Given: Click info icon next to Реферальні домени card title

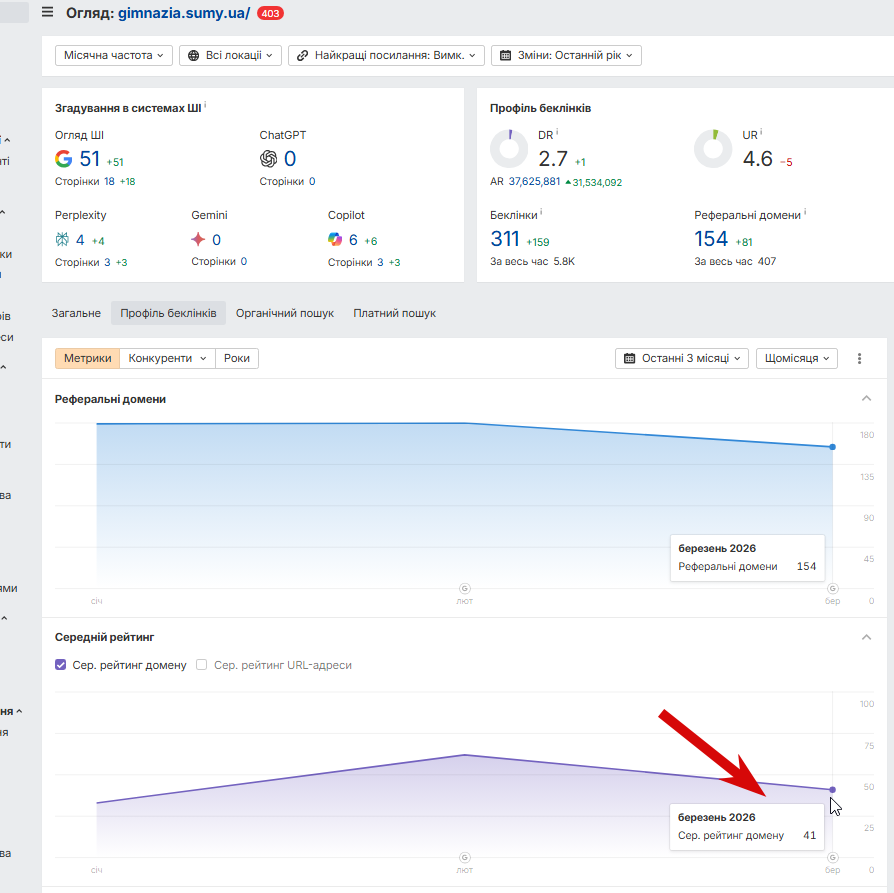Looking at the screenshot, I should (x=805, y=212).
